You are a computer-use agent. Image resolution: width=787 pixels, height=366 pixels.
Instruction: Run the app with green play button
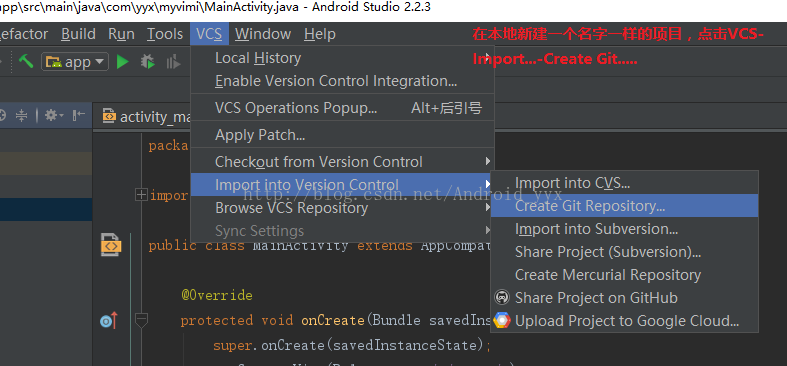tap(122, 62)
